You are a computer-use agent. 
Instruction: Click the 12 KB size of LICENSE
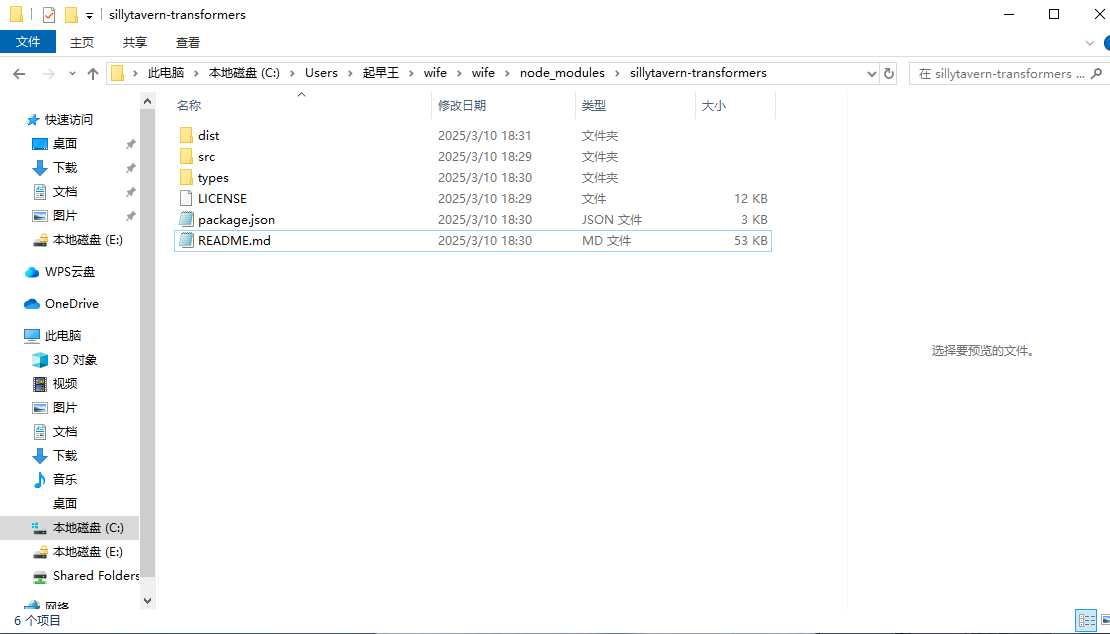pos(751,199)
